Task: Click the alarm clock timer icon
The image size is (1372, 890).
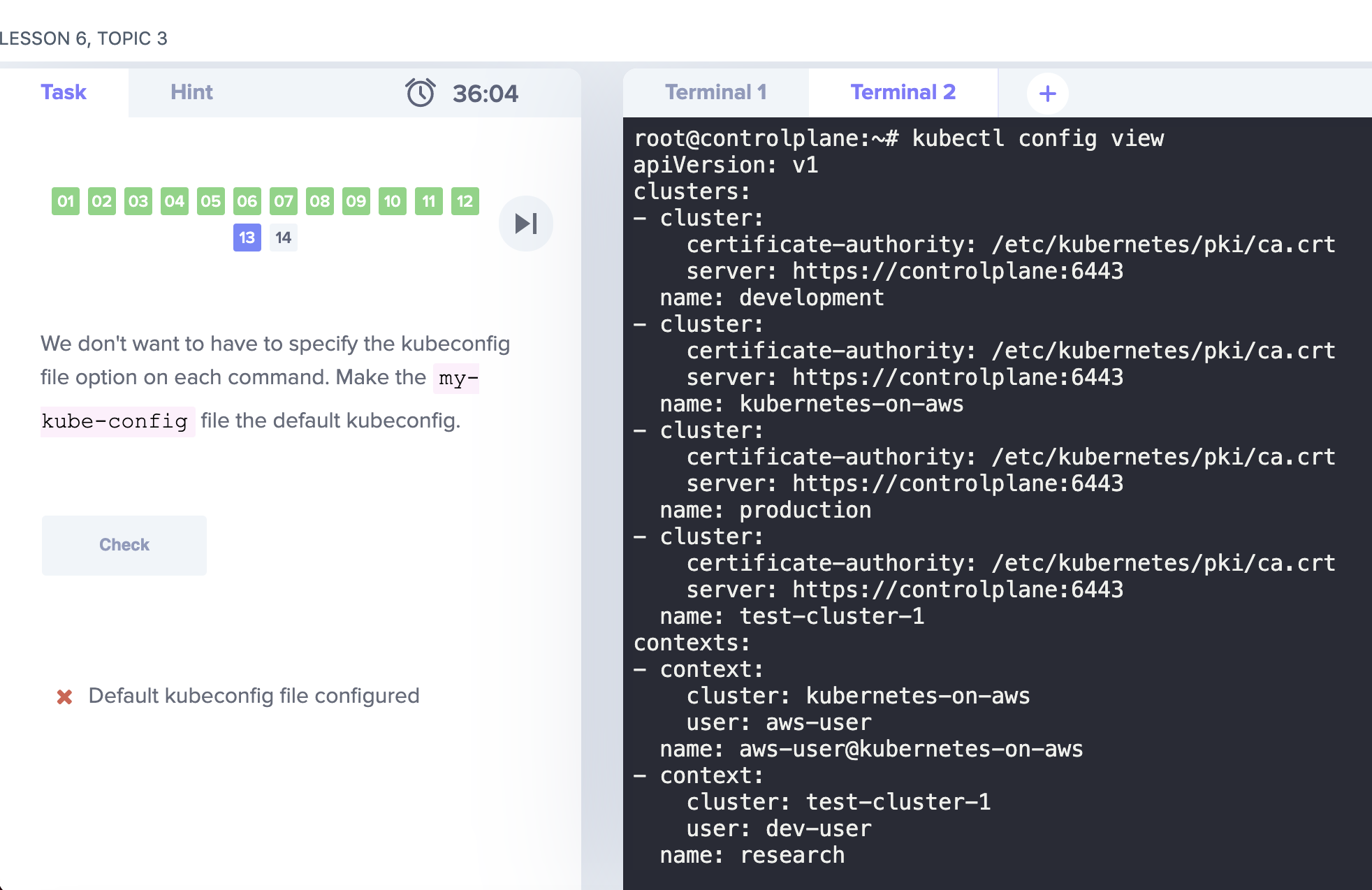Action: click(421, 93)
